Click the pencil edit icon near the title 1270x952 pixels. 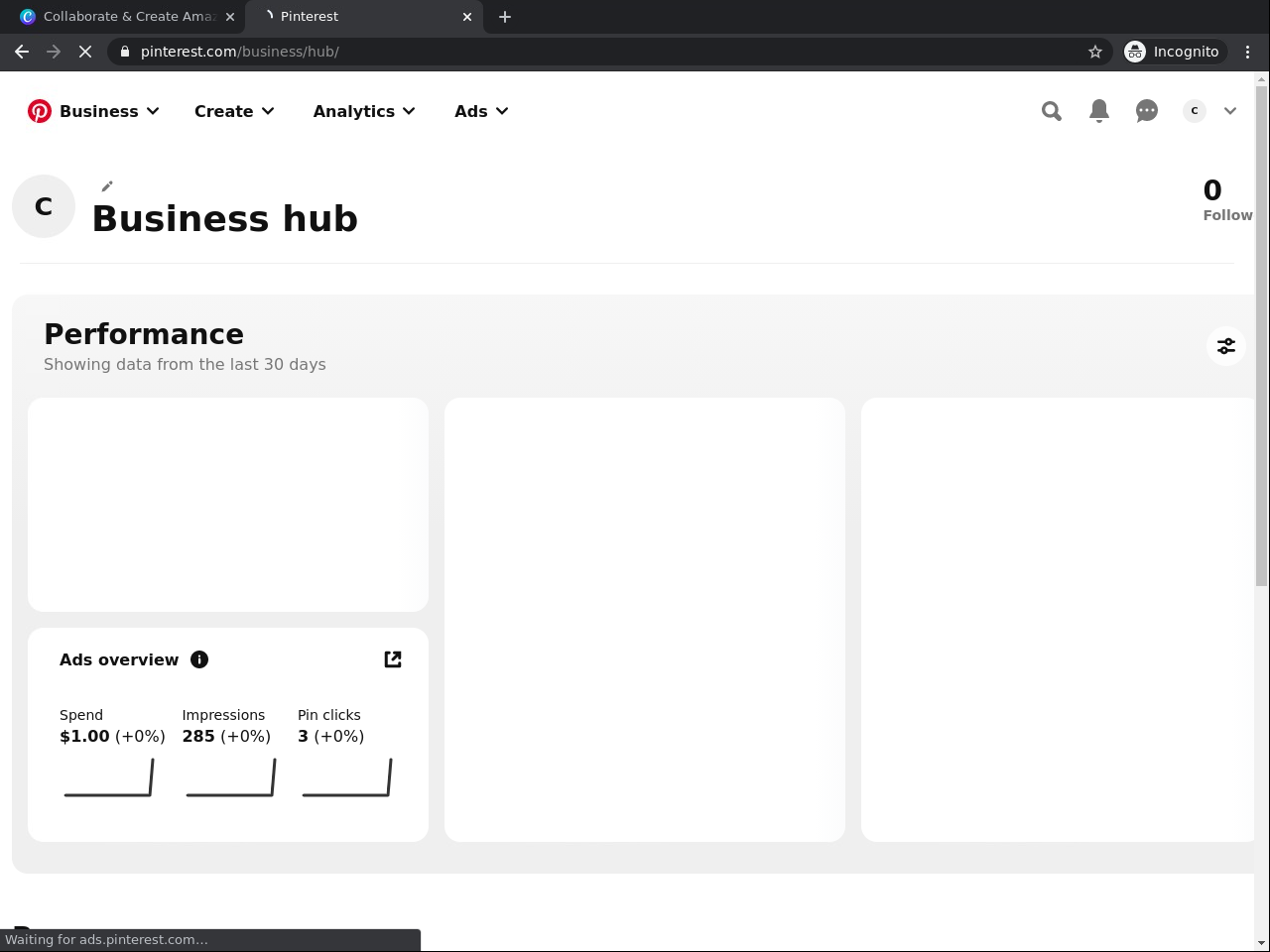pos(107,186)
